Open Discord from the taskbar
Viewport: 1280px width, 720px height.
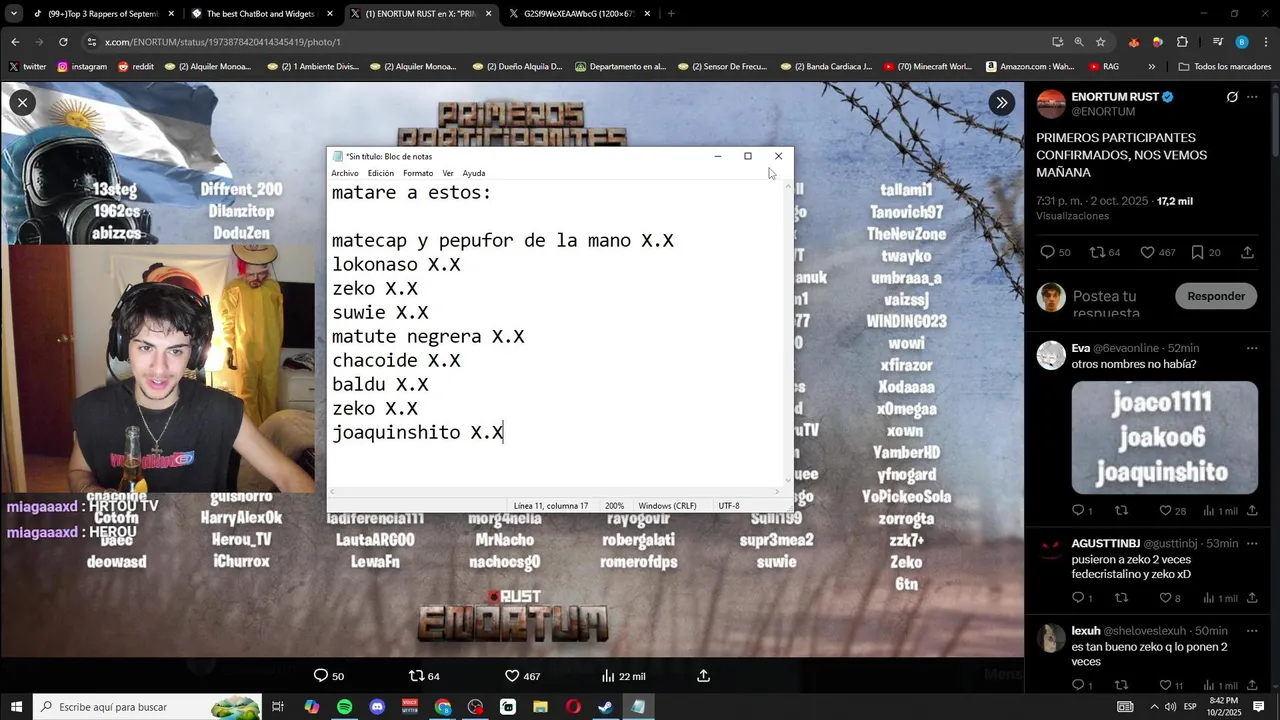(377, 707)
